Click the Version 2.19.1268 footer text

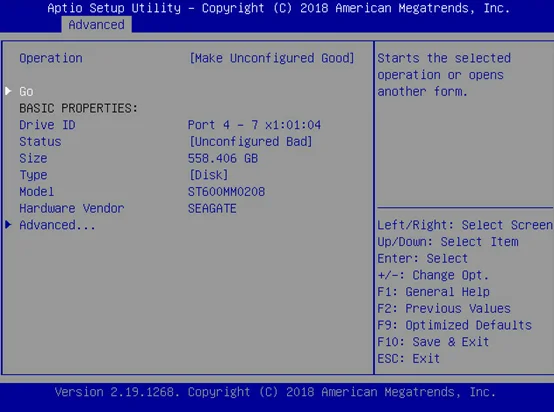pyautogui.click(x=275, y=392)
